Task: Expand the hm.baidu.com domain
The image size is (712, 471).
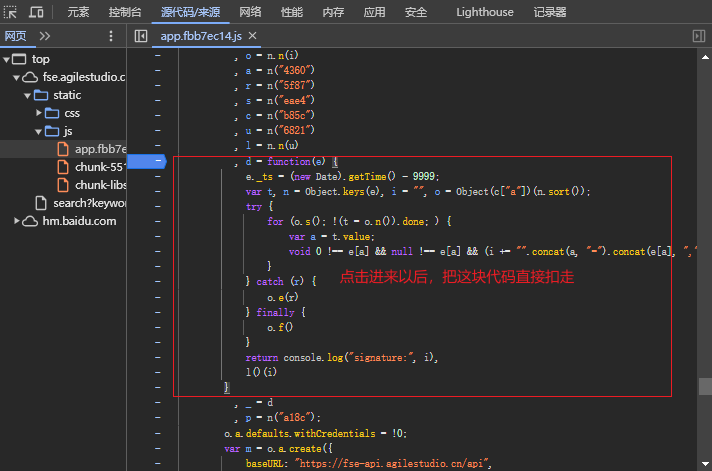Action: tap(16, 221)
